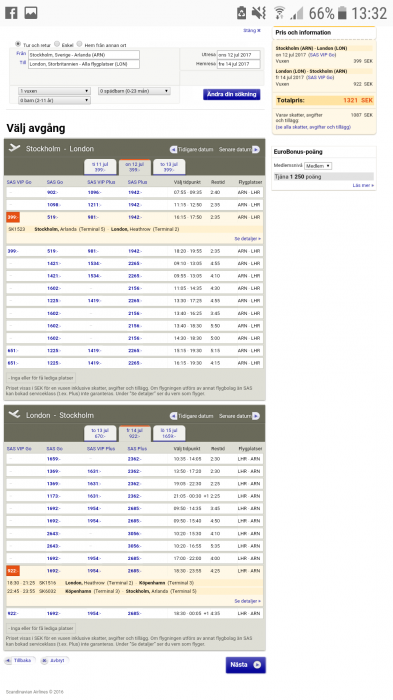Viewport: 393px width, 700px height.
Task: Click the Utresa date input field
Action: (x=238, y=55)
